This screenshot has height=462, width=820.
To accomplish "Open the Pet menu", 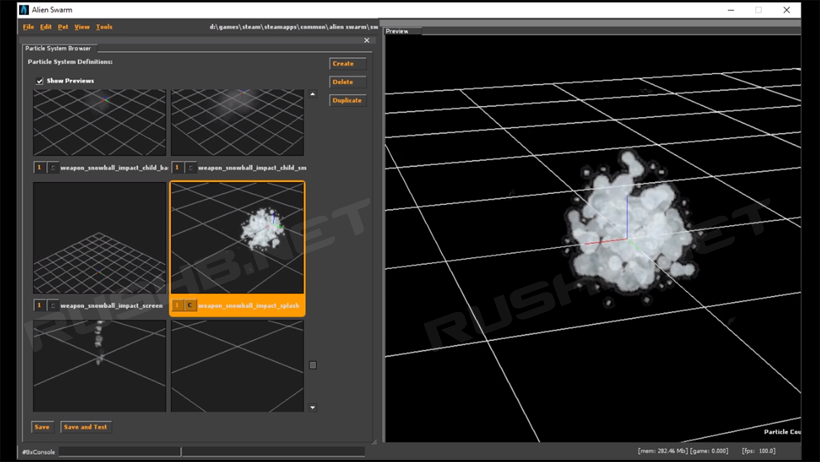I will point(63,27).
